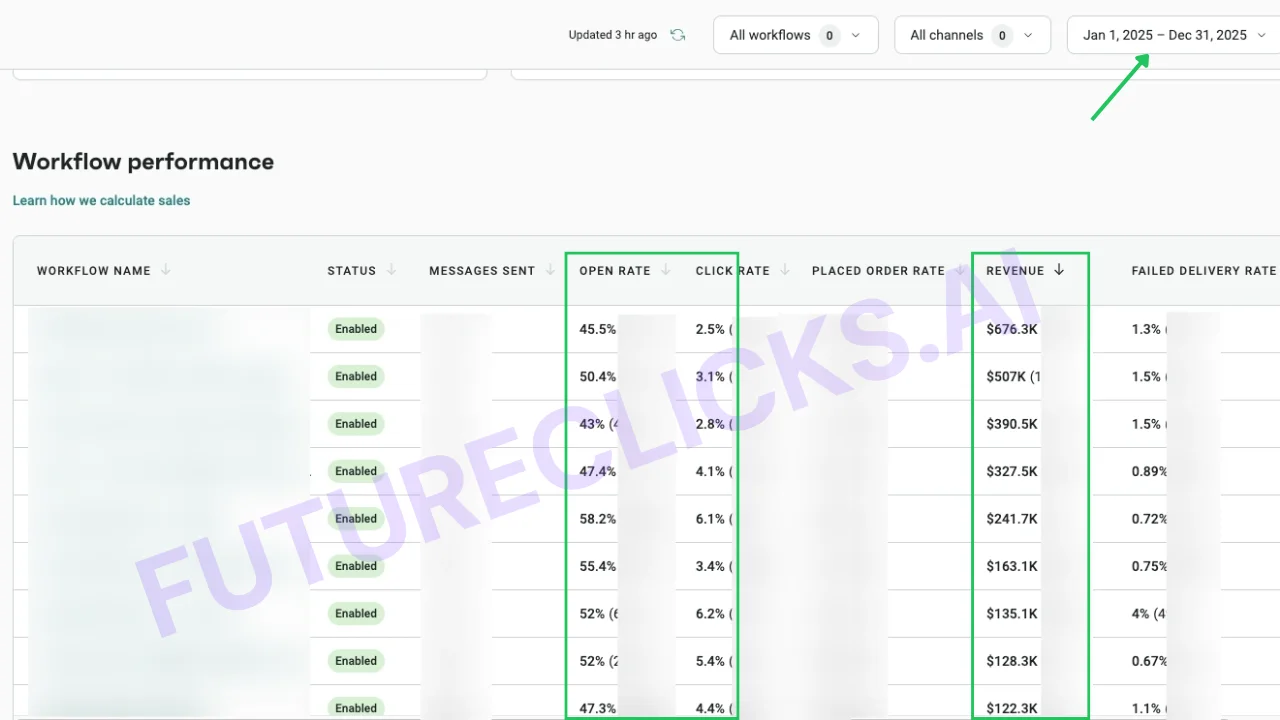The height and width of the screenshot is (720, 1280).
Task: Click Enabled badge in $327.5K row
Action: click(x=356, y=471)
